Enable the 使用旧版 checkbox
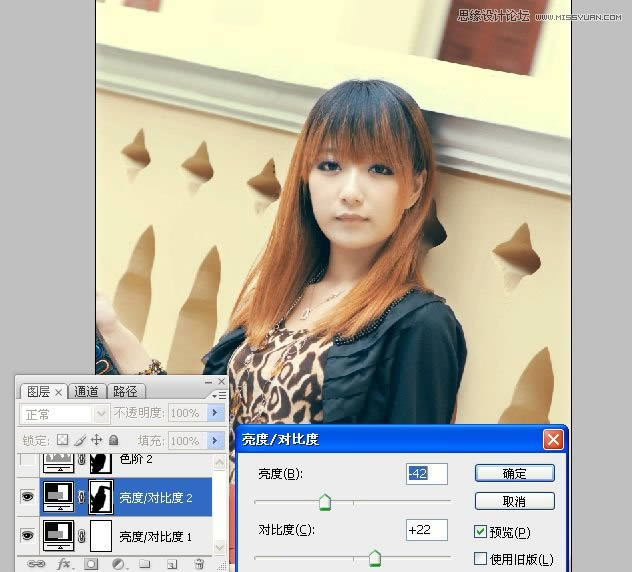 click(481, 559)
